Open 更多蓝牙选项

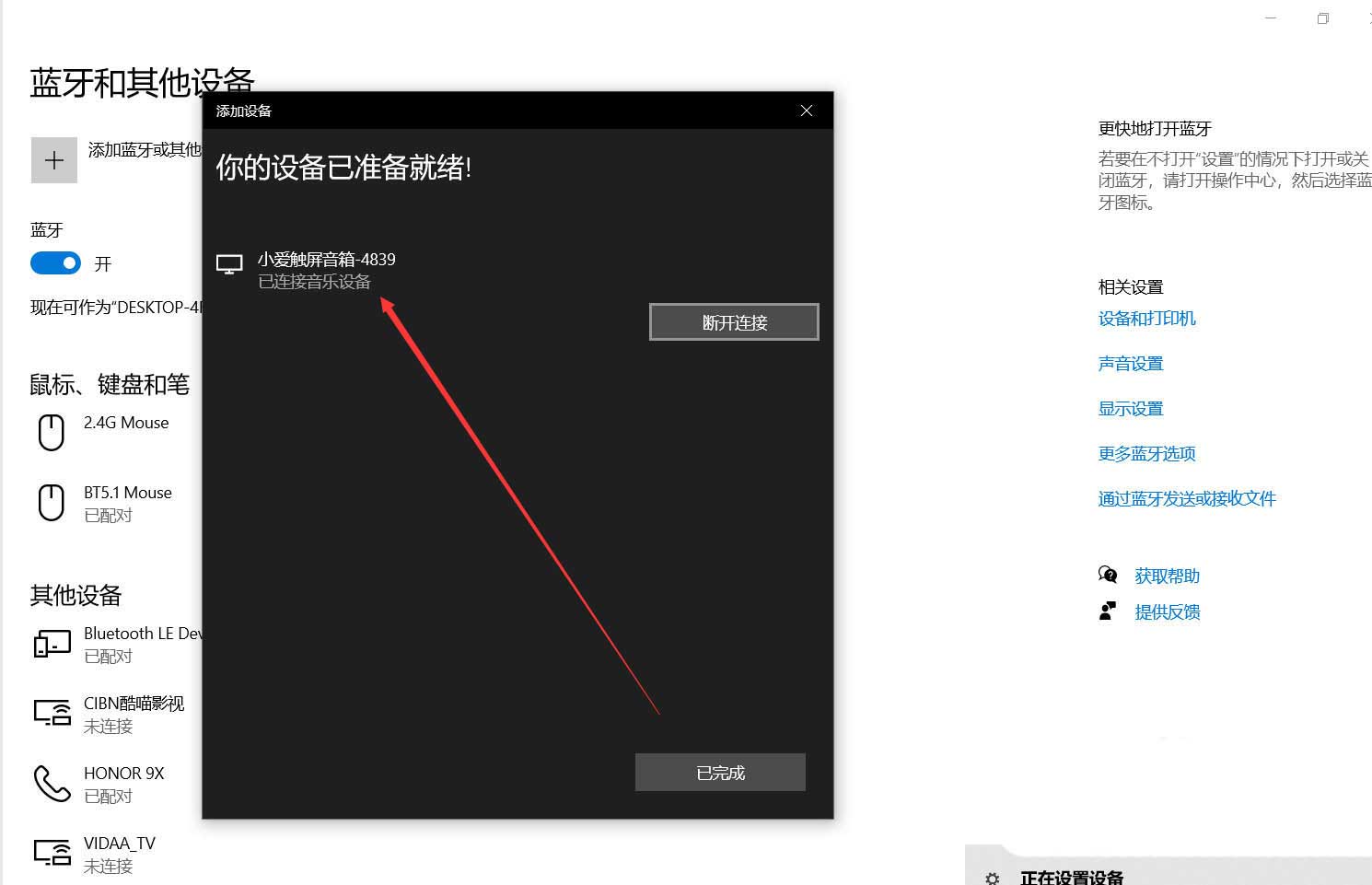pos(1146,453)
